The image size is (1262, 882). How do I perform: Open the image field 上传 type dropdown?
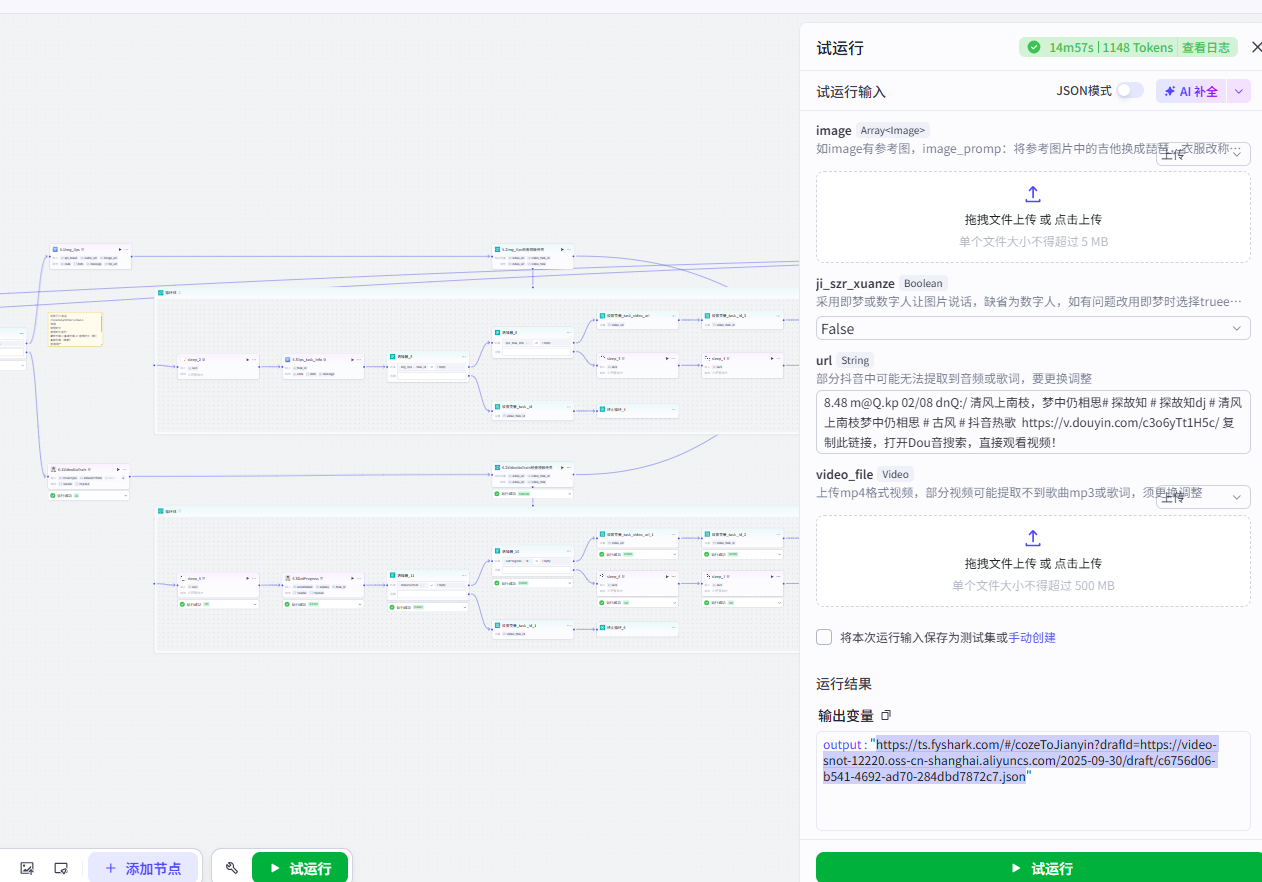click(x=1203, y=153)
